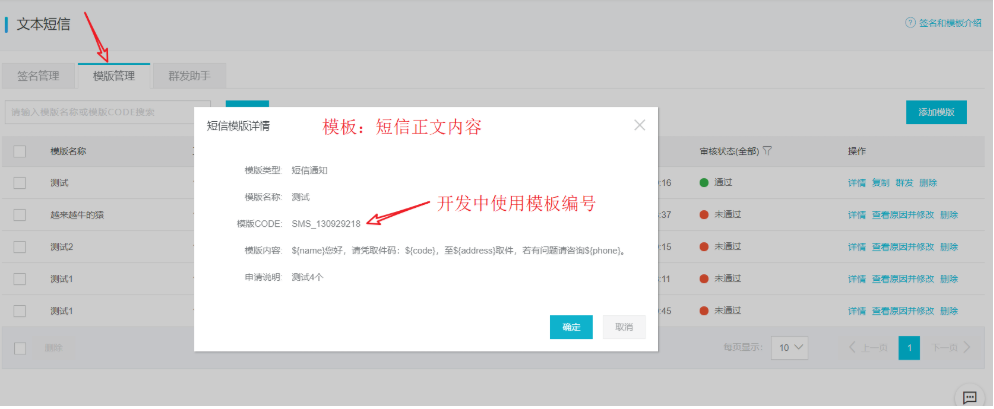Image resolution: width=994 pixels, height=409 pixels.
Task: Click 删除 for the 测试 row
Action: point(928,183)
